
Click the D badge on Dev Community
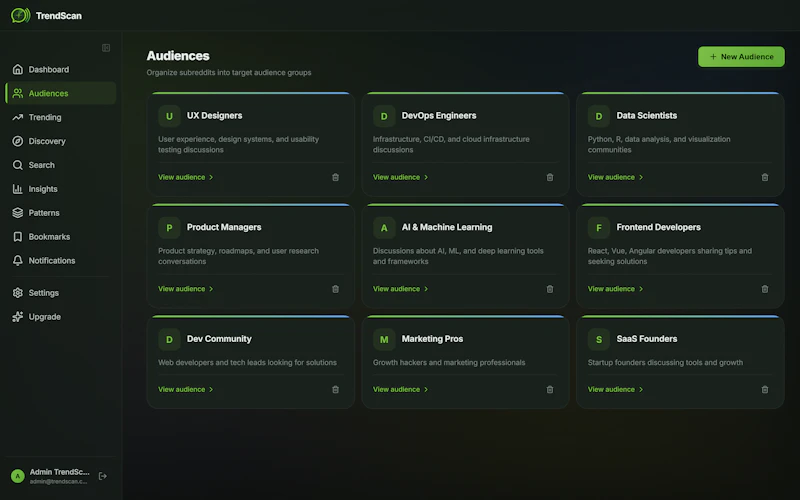click(169, 339)
